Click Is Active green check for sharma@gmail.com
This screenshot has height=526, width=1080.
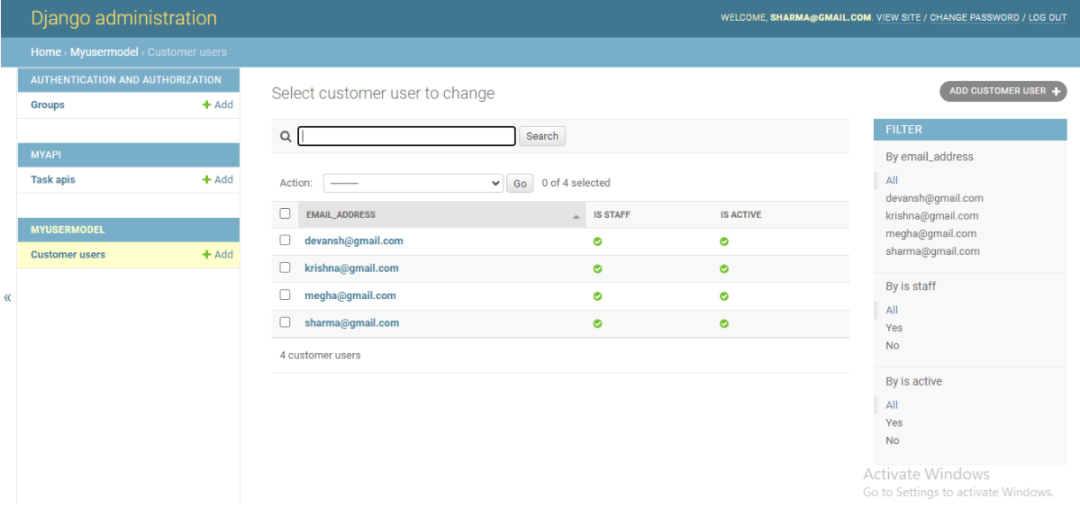click(724, 324)
